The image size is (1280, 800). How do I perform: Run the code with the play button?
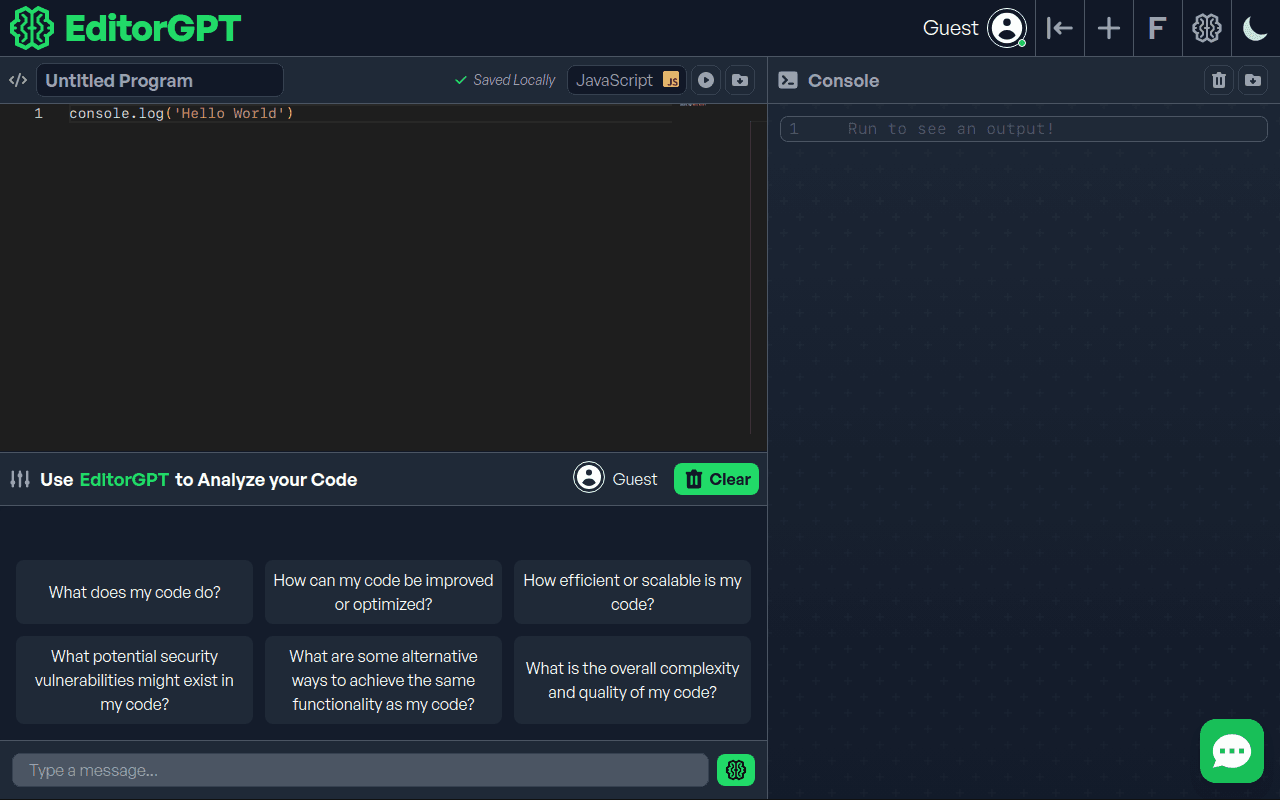(706, 80)
